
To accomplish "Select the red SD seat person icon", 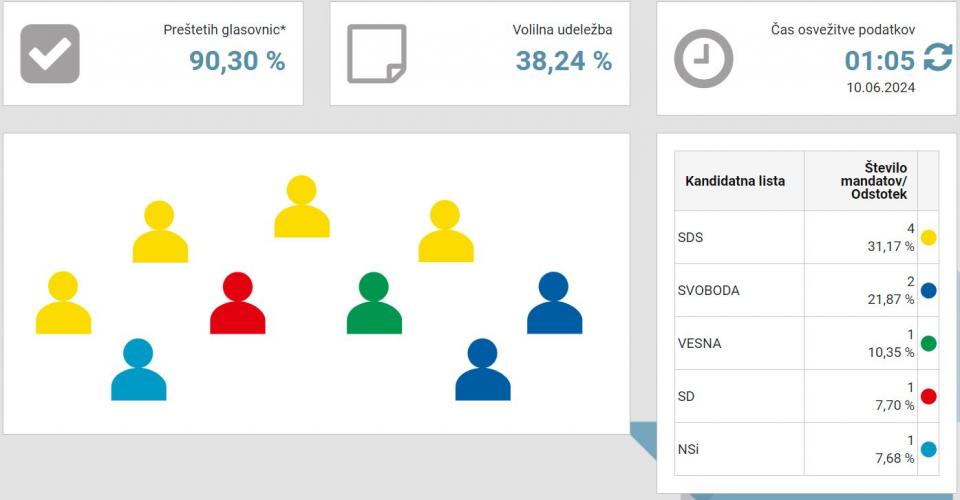I will click(238, 304).
